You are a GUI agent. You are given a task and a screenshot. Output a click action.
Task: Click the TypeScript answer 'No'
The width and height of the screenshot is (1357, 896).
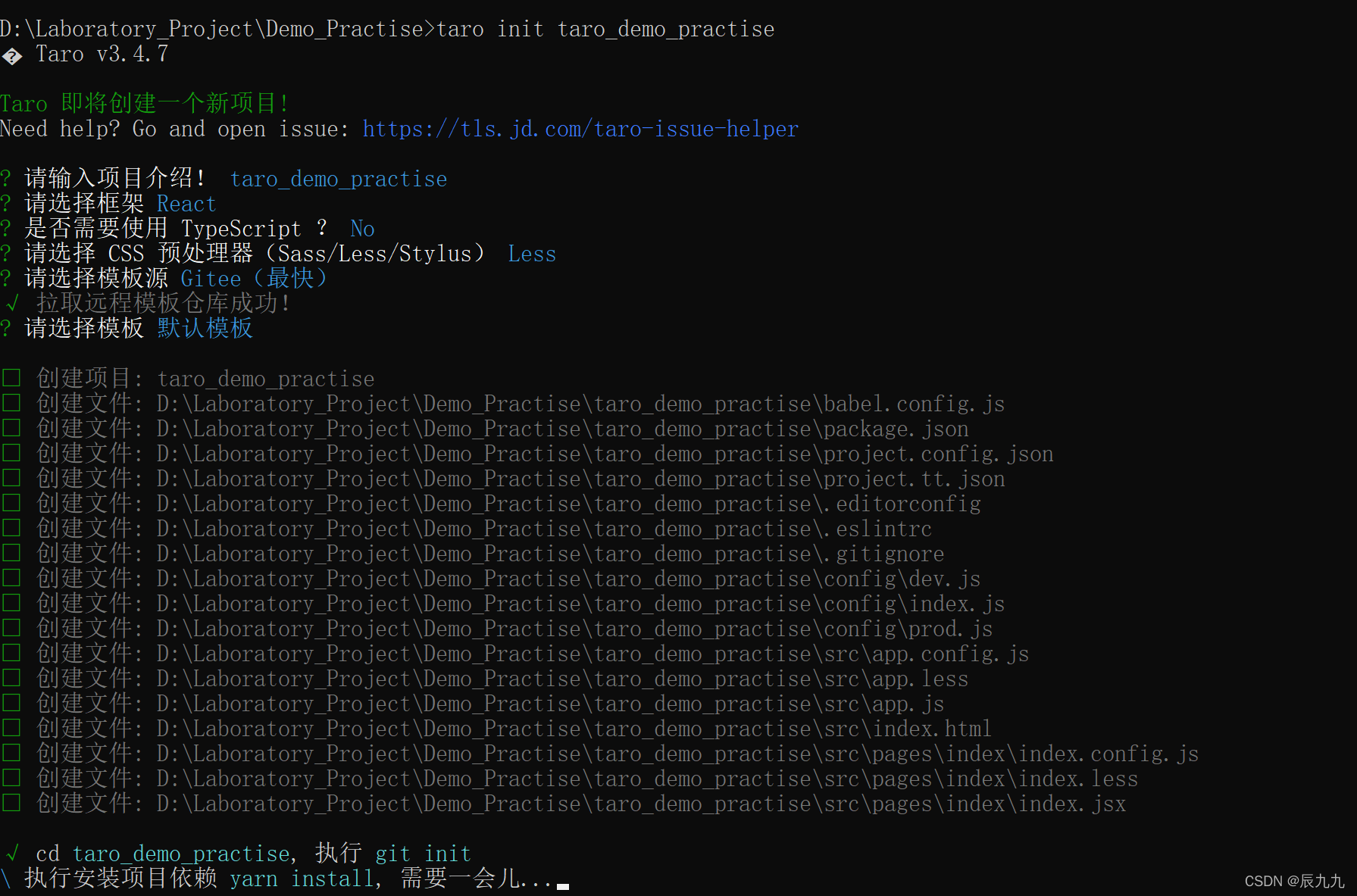point(362,229)
